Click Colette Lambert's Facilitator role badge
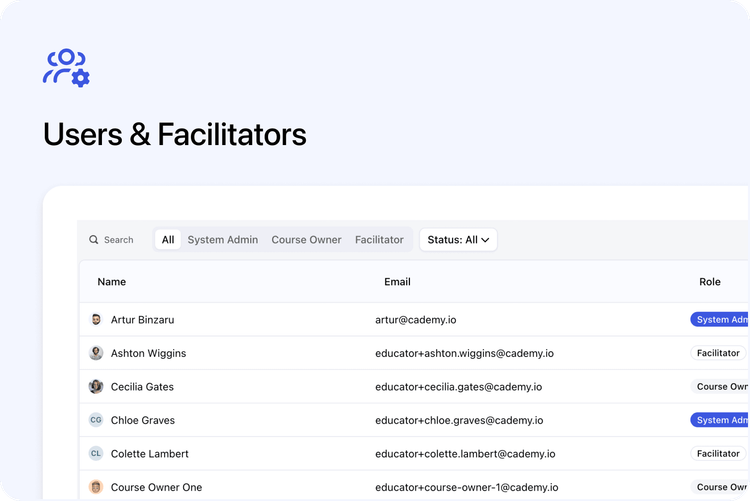 click(x=718, y=454)
